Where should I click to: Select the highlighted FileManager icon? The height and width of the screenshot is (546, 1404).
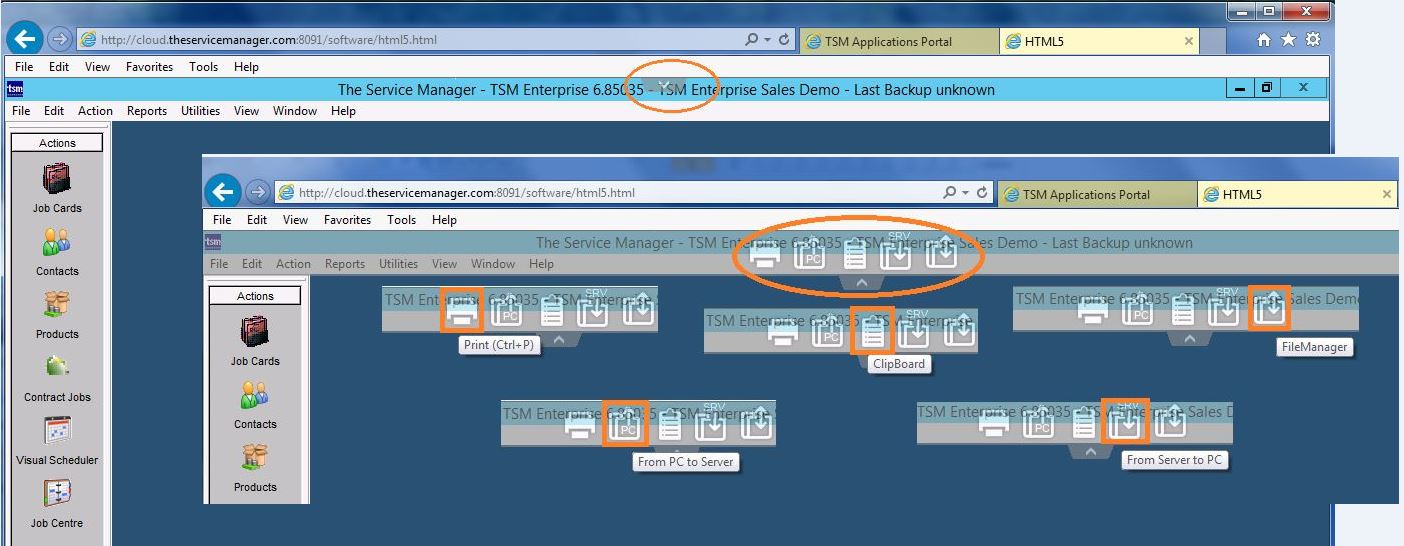(1269, 308)
